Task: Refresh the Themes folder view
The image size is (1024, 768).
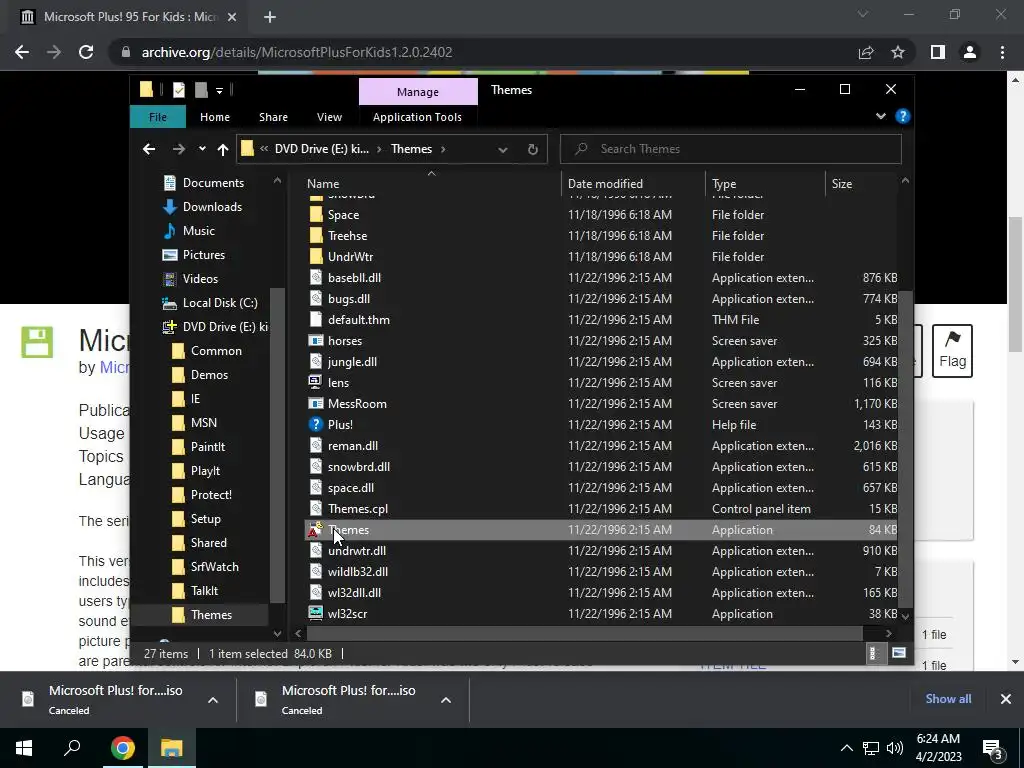Action: click(533, 150)
